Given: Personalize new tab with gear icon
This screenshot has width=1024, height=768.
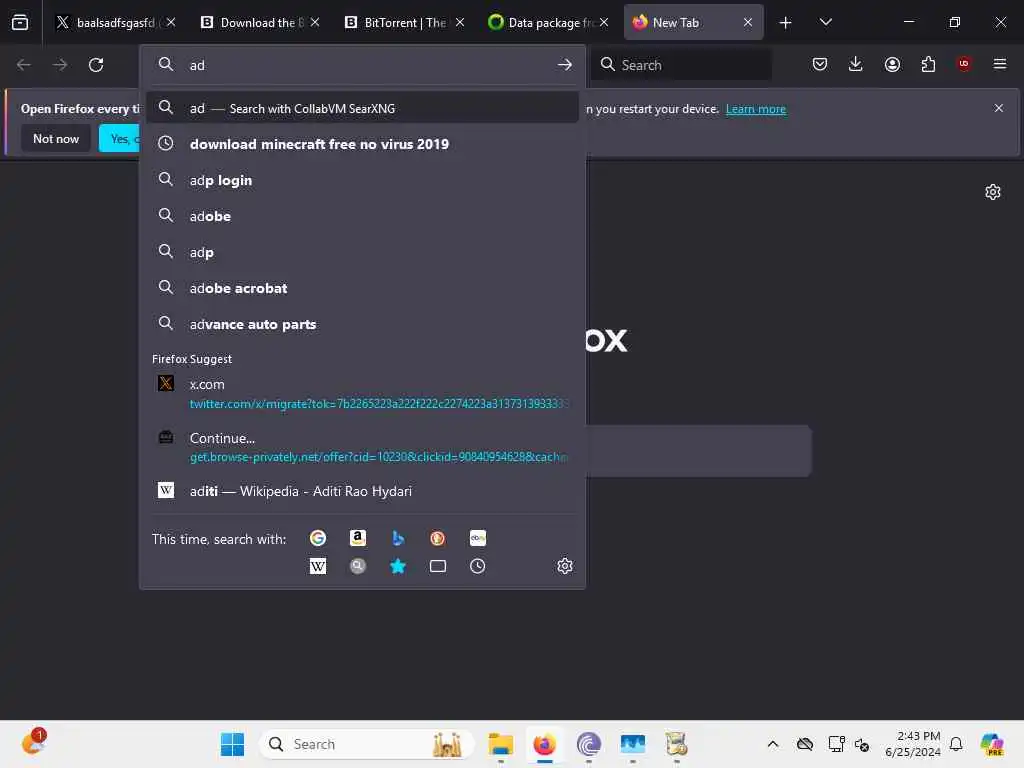Looking at the screenshot, I should pos(993,192).
